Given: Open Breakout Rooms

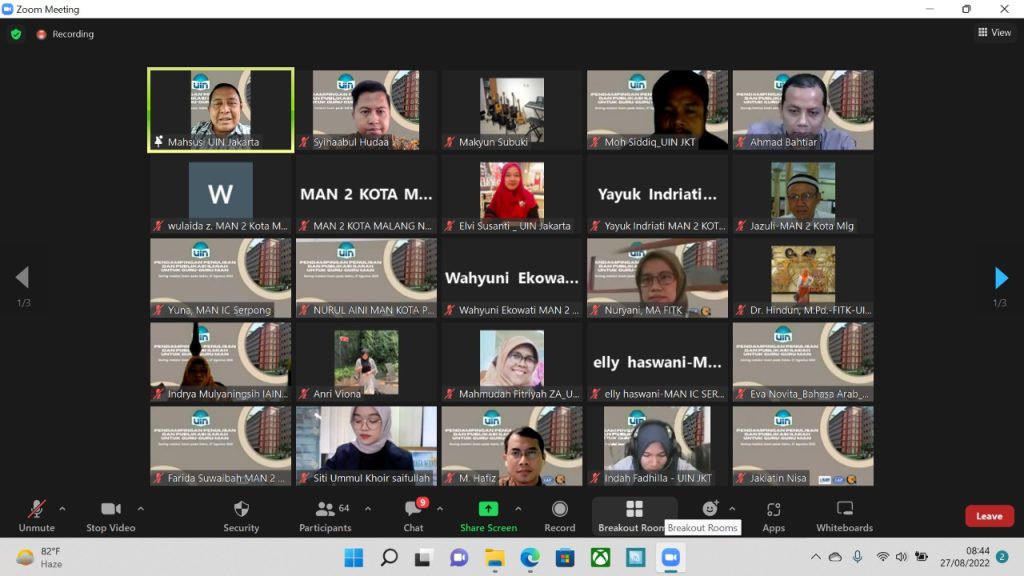Looking at the screenshot, I should click(634, 515).
